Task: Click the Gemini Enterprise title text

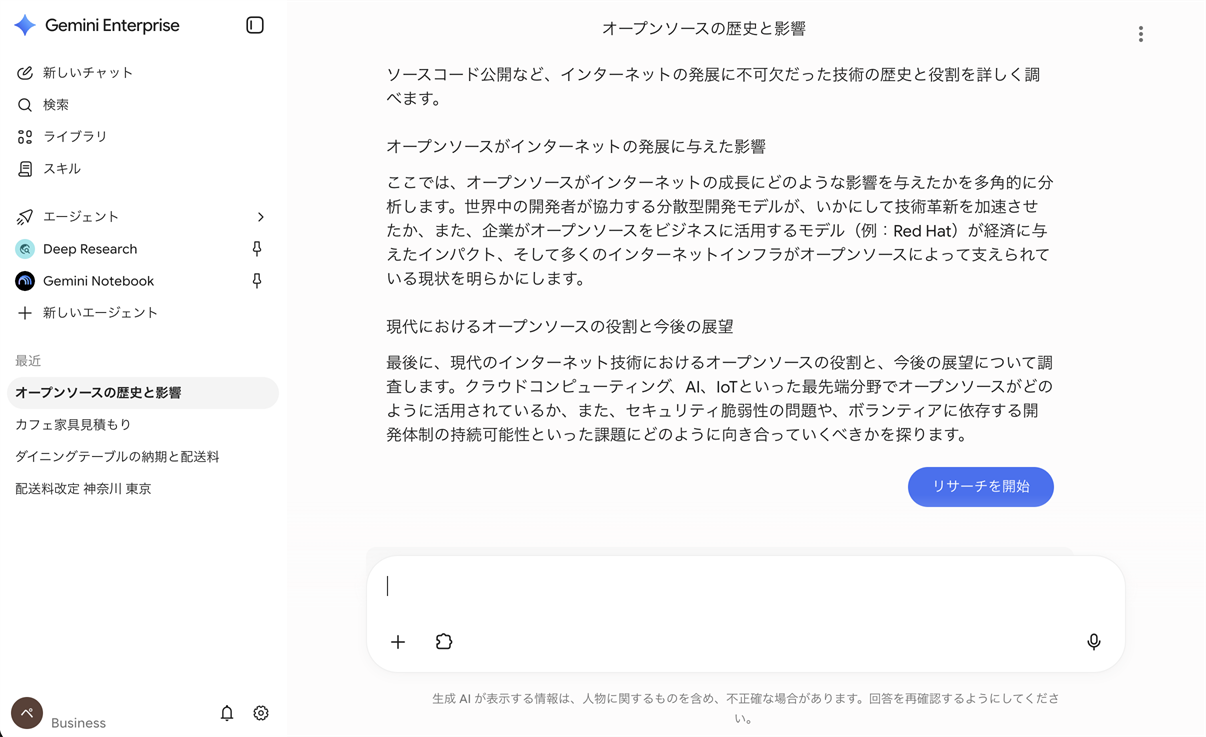Action: point(112,25)
